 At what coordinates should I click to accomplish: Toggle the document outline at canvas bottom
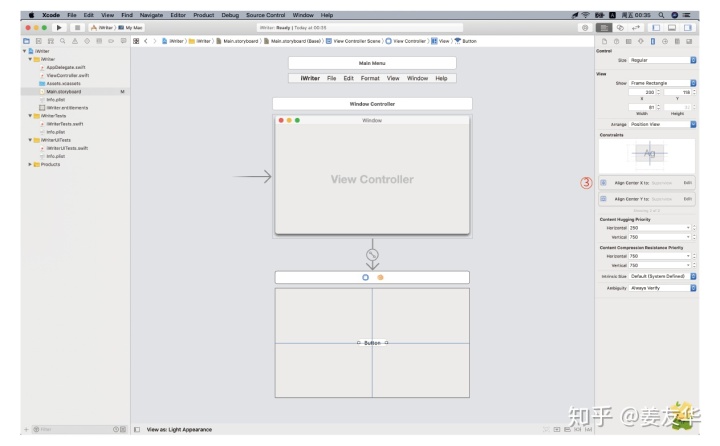(137, 429)
